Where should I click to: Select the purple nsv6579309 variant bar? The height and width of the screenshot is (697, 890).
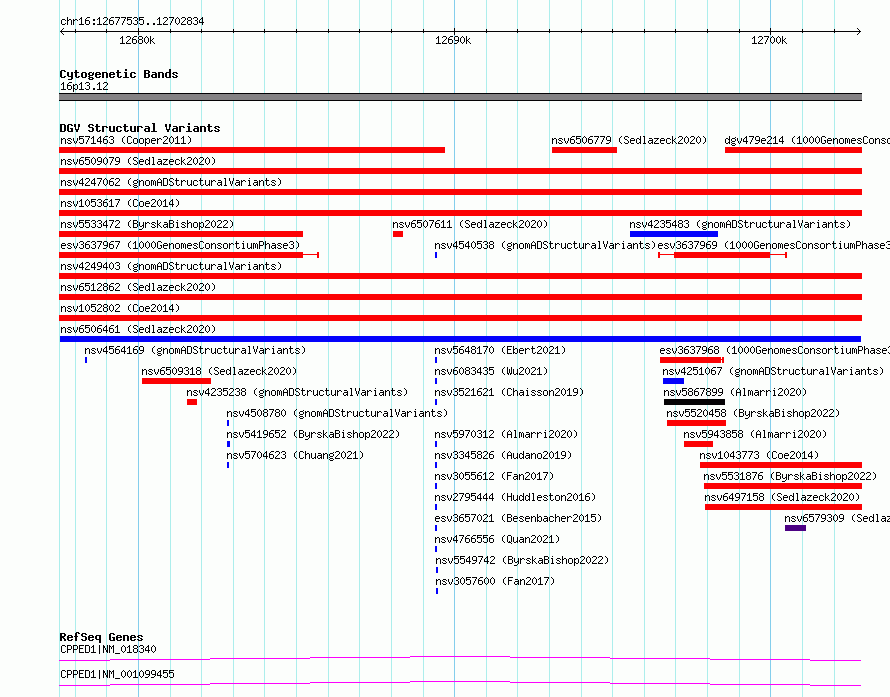[795, 528]
